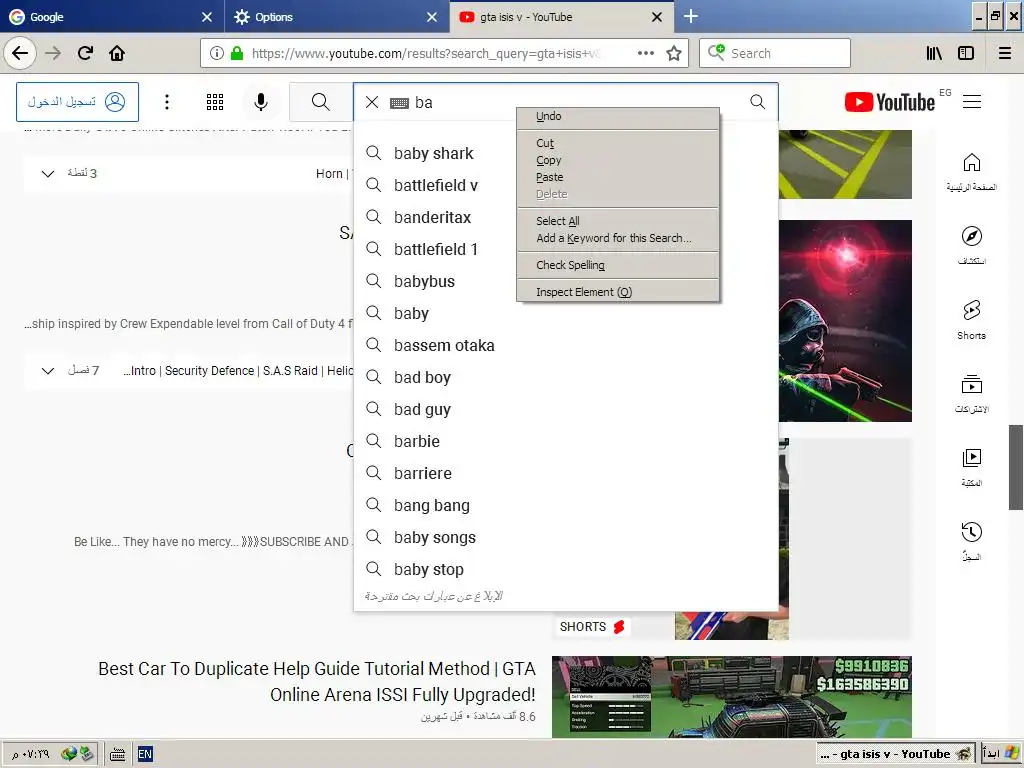Choose Add a Keyword for this Search
The height and width of the screenshot is (768, 1024).
pos(618,238)
